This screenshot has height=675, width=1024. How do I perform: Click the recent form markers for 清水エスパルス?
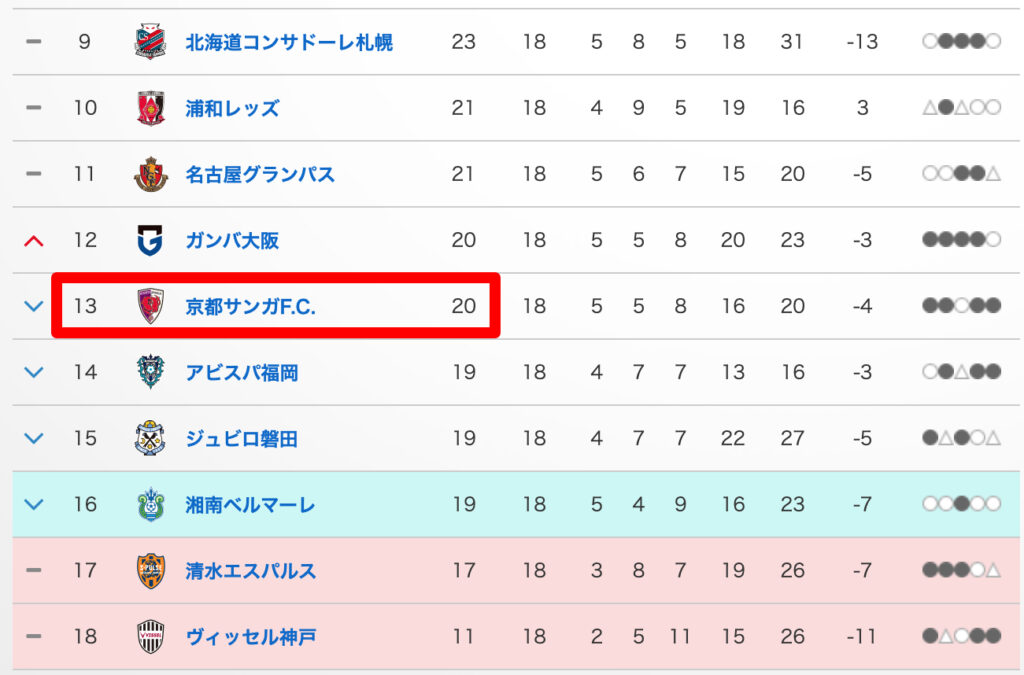(x=961, y=570)
